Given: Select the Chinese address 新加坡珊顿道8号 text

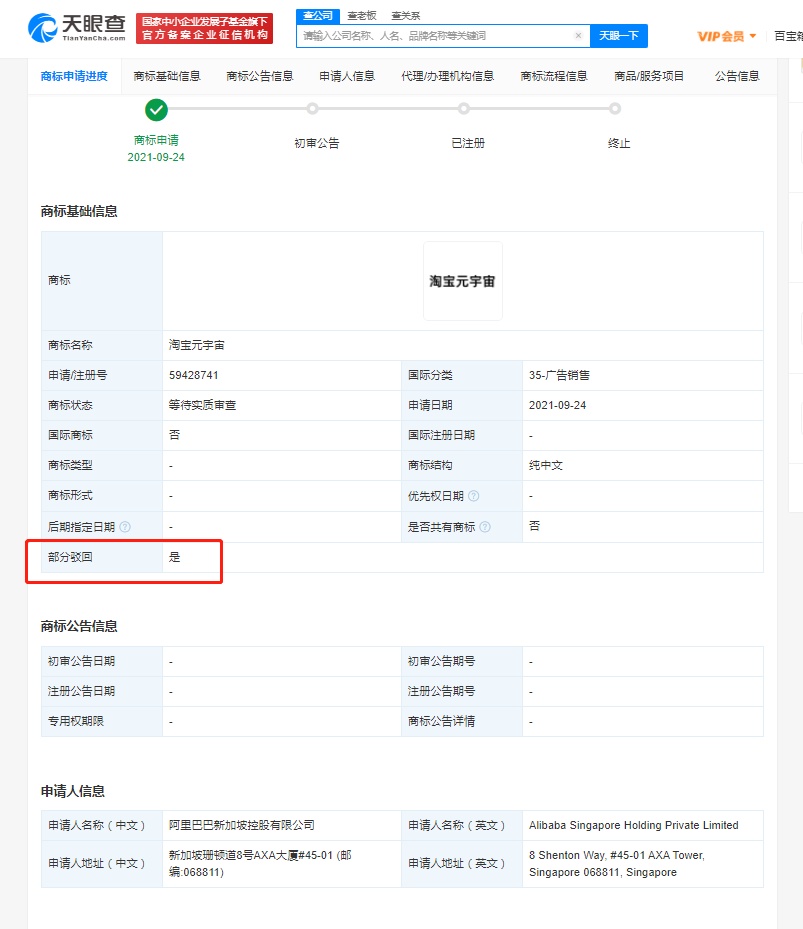Looking at the screenshot, I should click(260, 864).
